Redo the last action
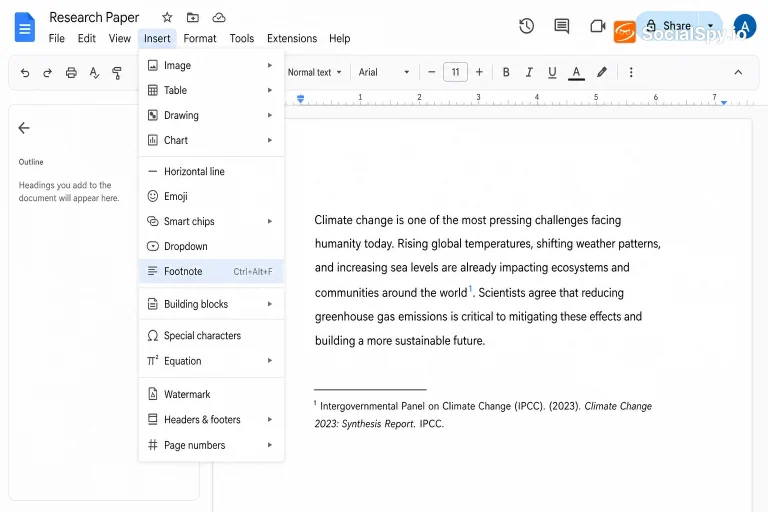Image resolution: width=768 pixels, height=512 pixels. [48, 73]
